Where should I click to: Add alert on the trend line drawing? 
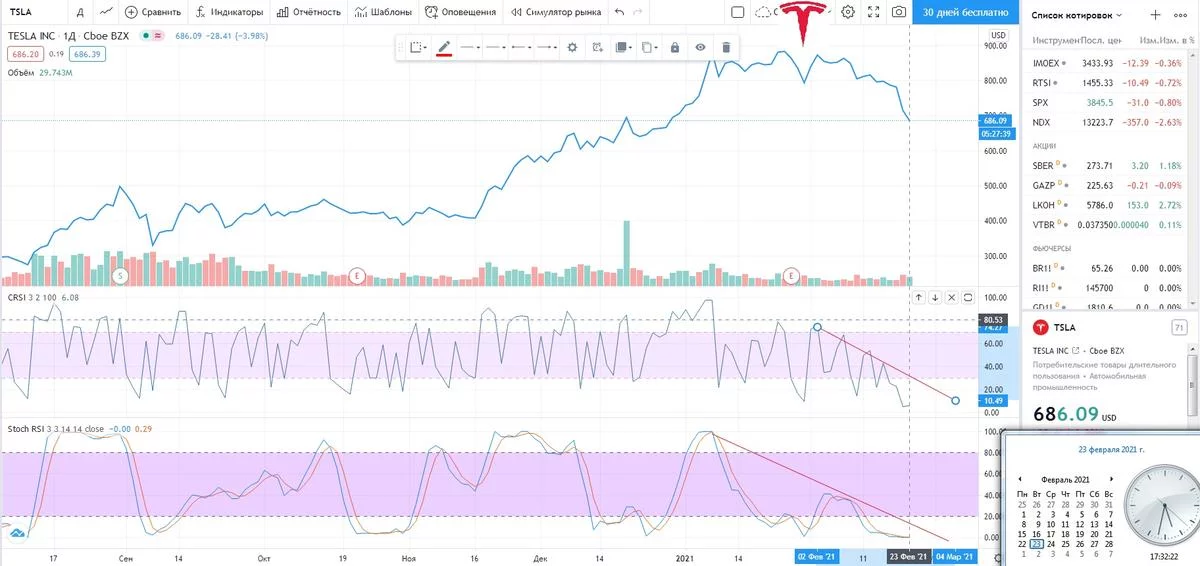[x=597, y=47]
